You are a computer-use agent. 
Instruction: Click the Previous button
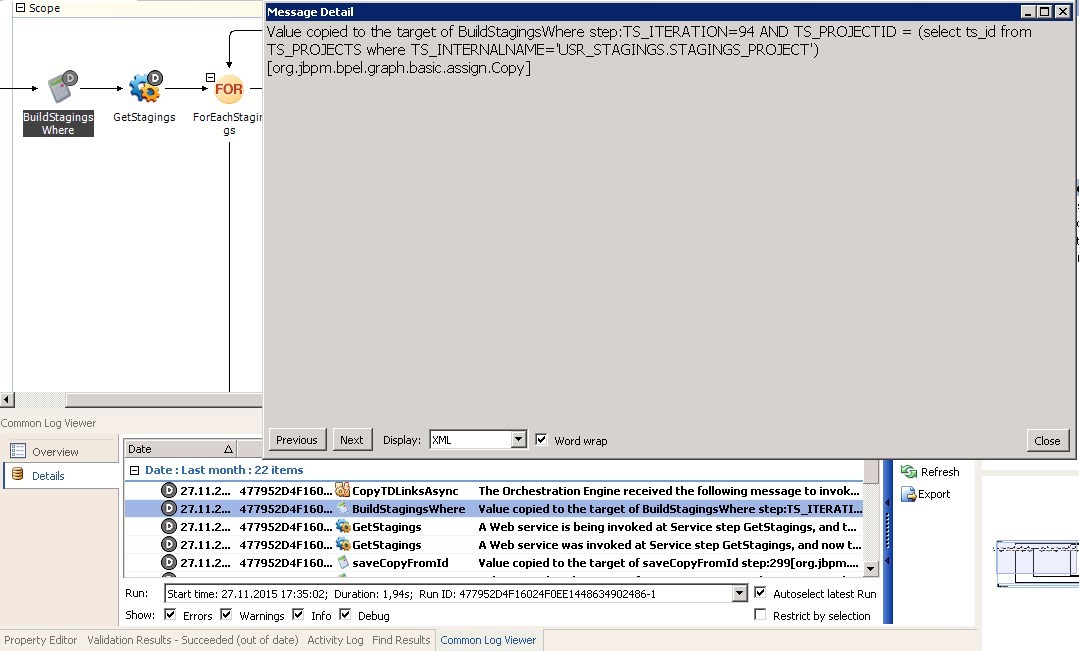click(x=297, y=440)
